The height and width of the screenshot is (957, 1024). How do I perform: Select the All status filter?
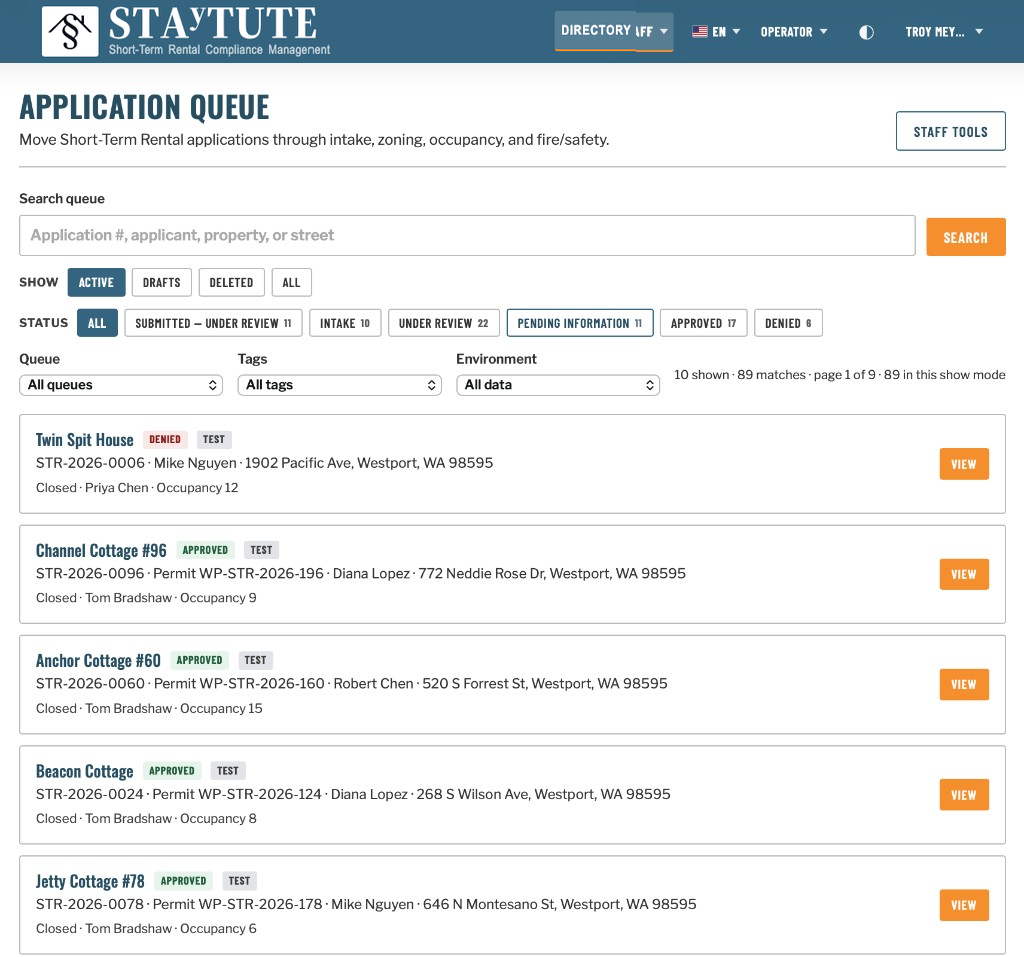click(97, 323)
